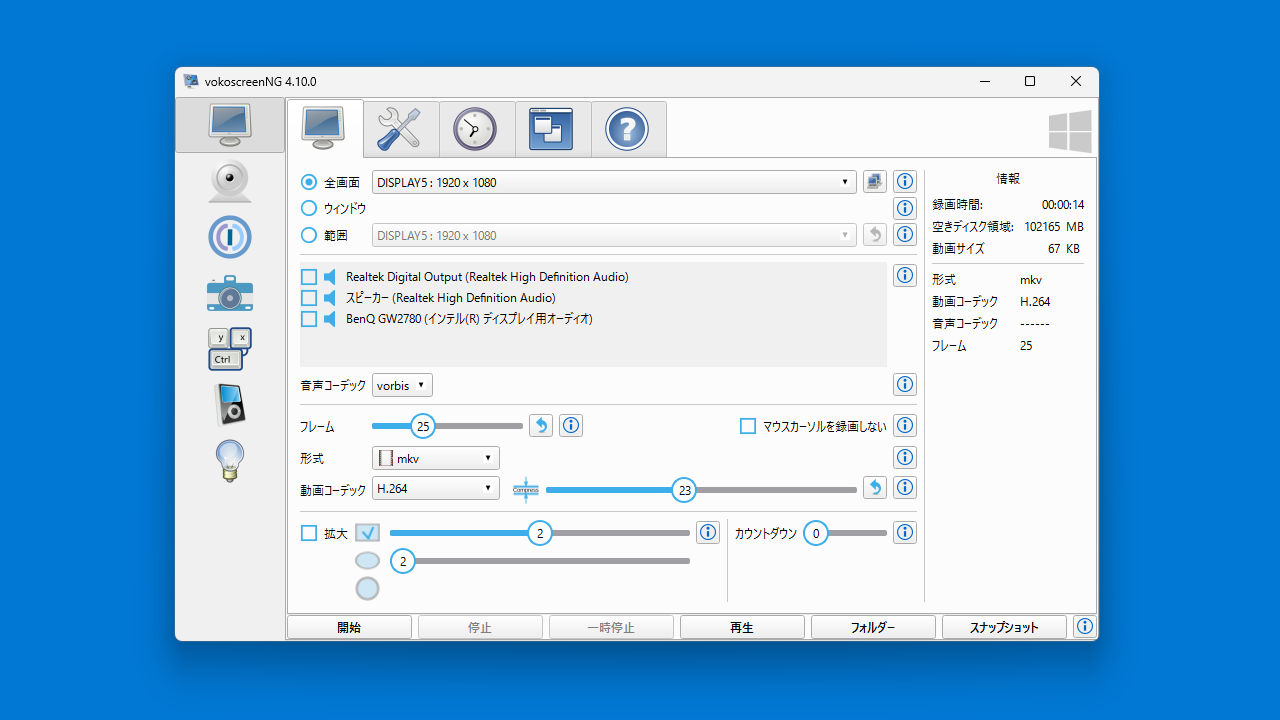Click info icon in the 範囲 row
Screen dimensions: 1280x720
(x=905, y=235)
